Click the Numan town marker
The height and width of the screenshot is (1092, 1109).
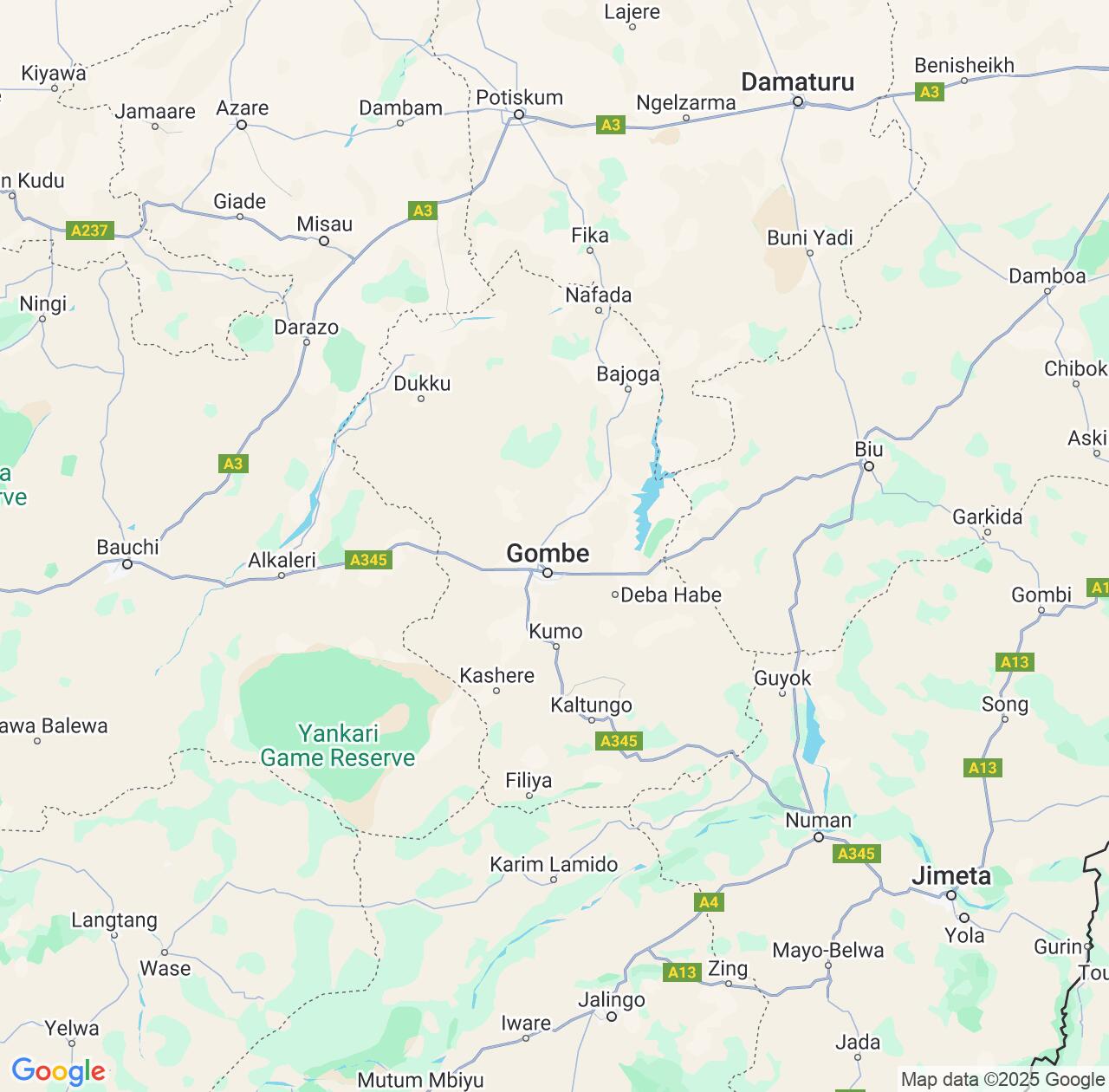[819, 837]
